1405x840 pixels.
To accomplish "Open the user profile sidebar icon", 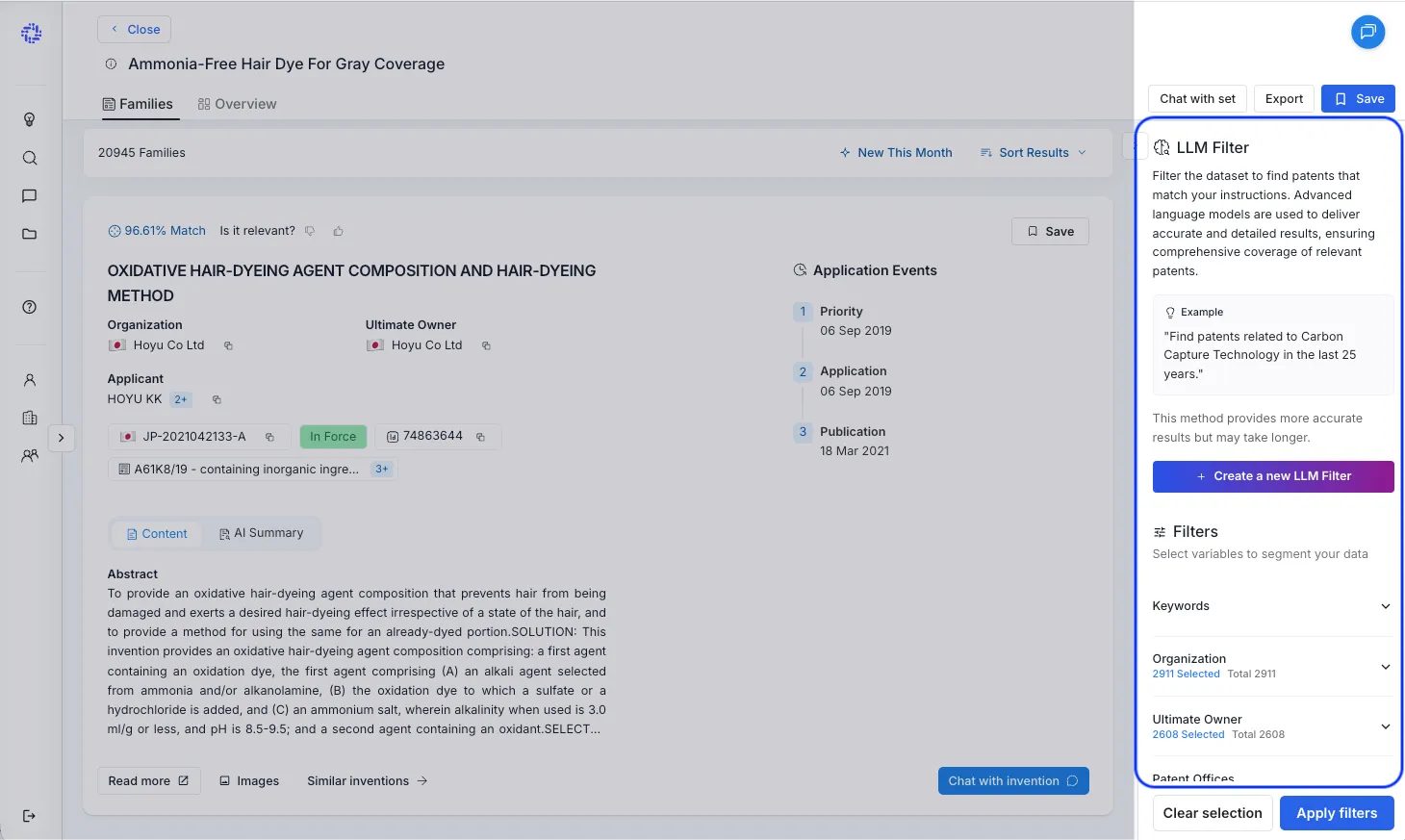I will 30,380.
